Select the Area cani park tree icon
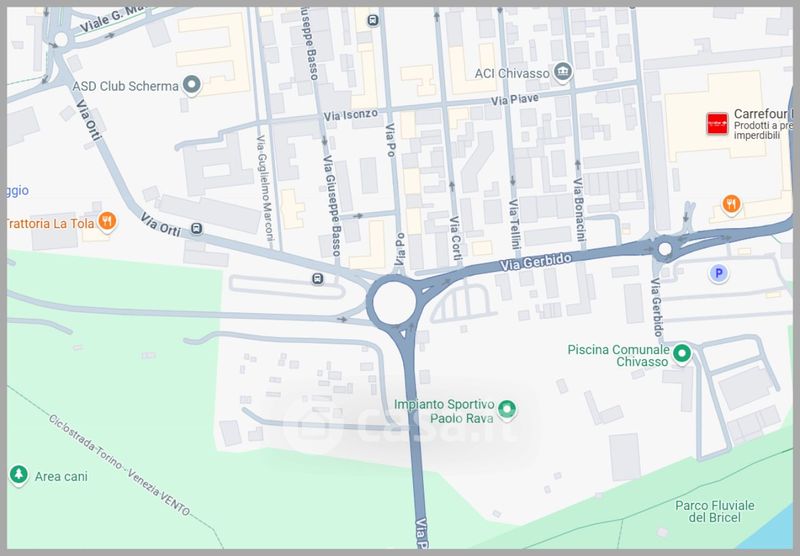The width and height of the screenshot is (800, 556). [19, 474]
